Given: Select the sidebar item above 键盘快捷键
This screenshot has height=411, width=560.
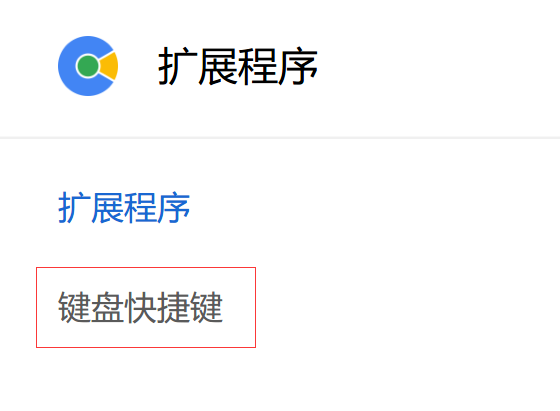Looking at the screenshot, I should tap(124, 208).
